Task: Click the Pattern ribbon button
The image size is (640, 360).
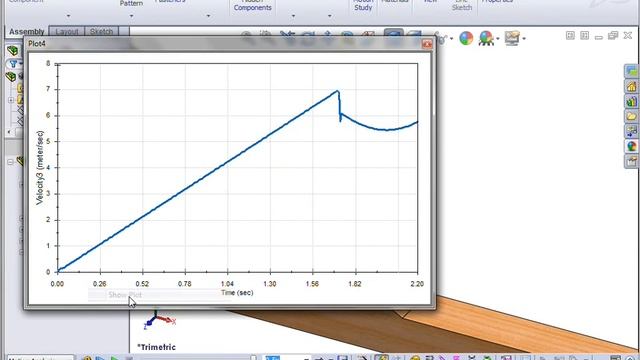Action: pos(131,3)
